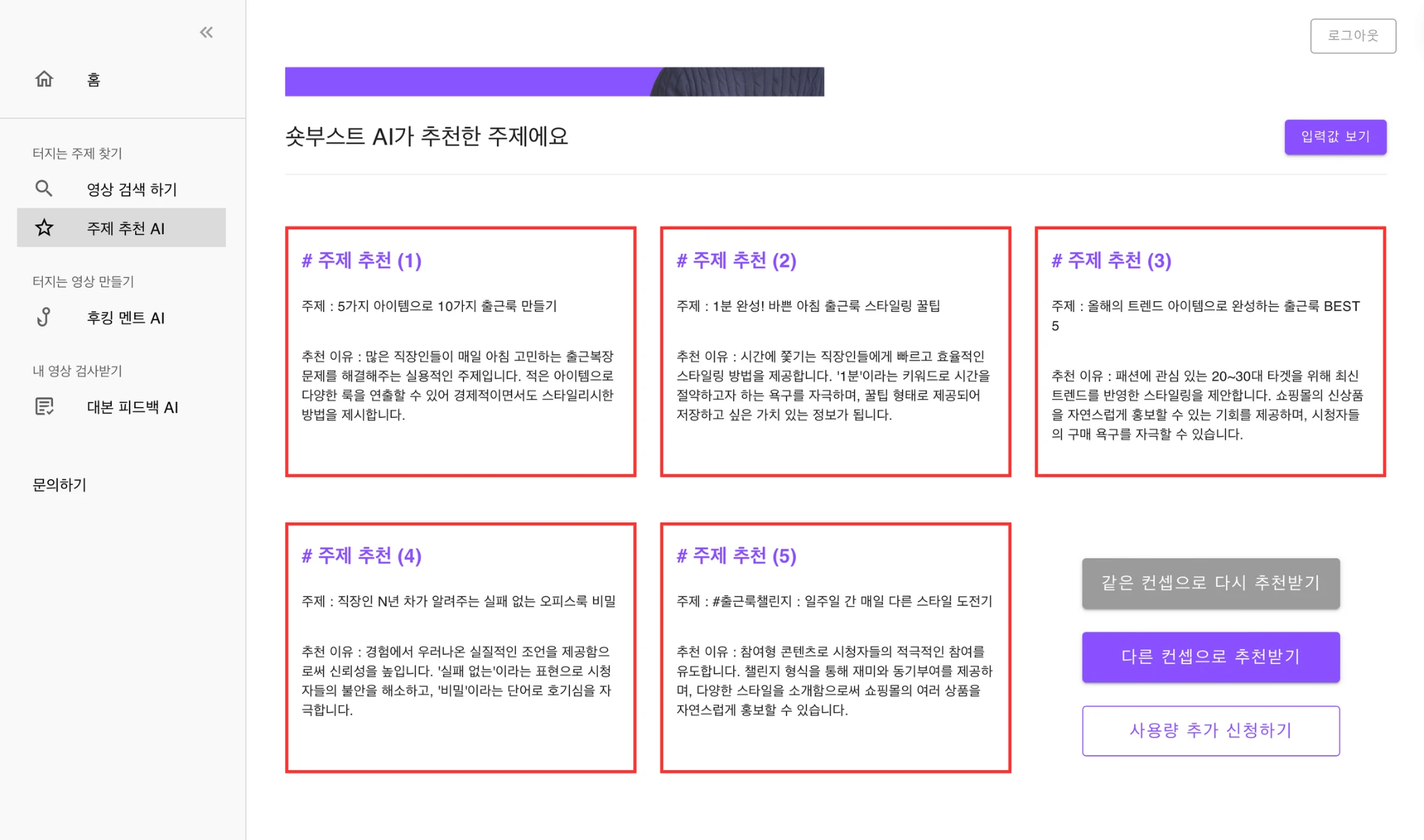This screenshot has width=1424, height=840.
Task: Click the script checklist icon for 대본 피드백
Action: point(44,406)
